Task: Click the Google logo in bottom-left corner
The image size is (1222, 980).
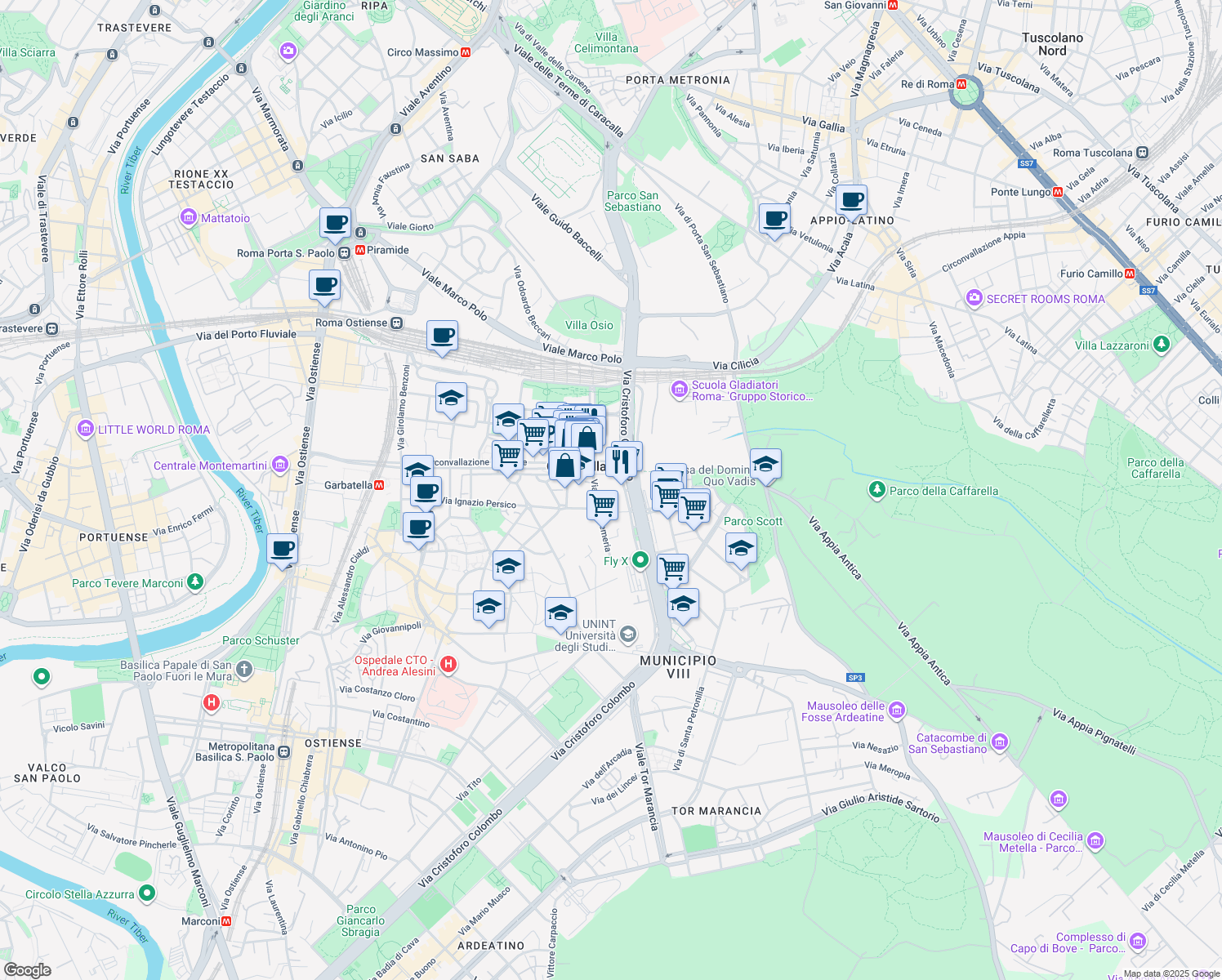Action: pyautogui.click(x=27, y=969)
